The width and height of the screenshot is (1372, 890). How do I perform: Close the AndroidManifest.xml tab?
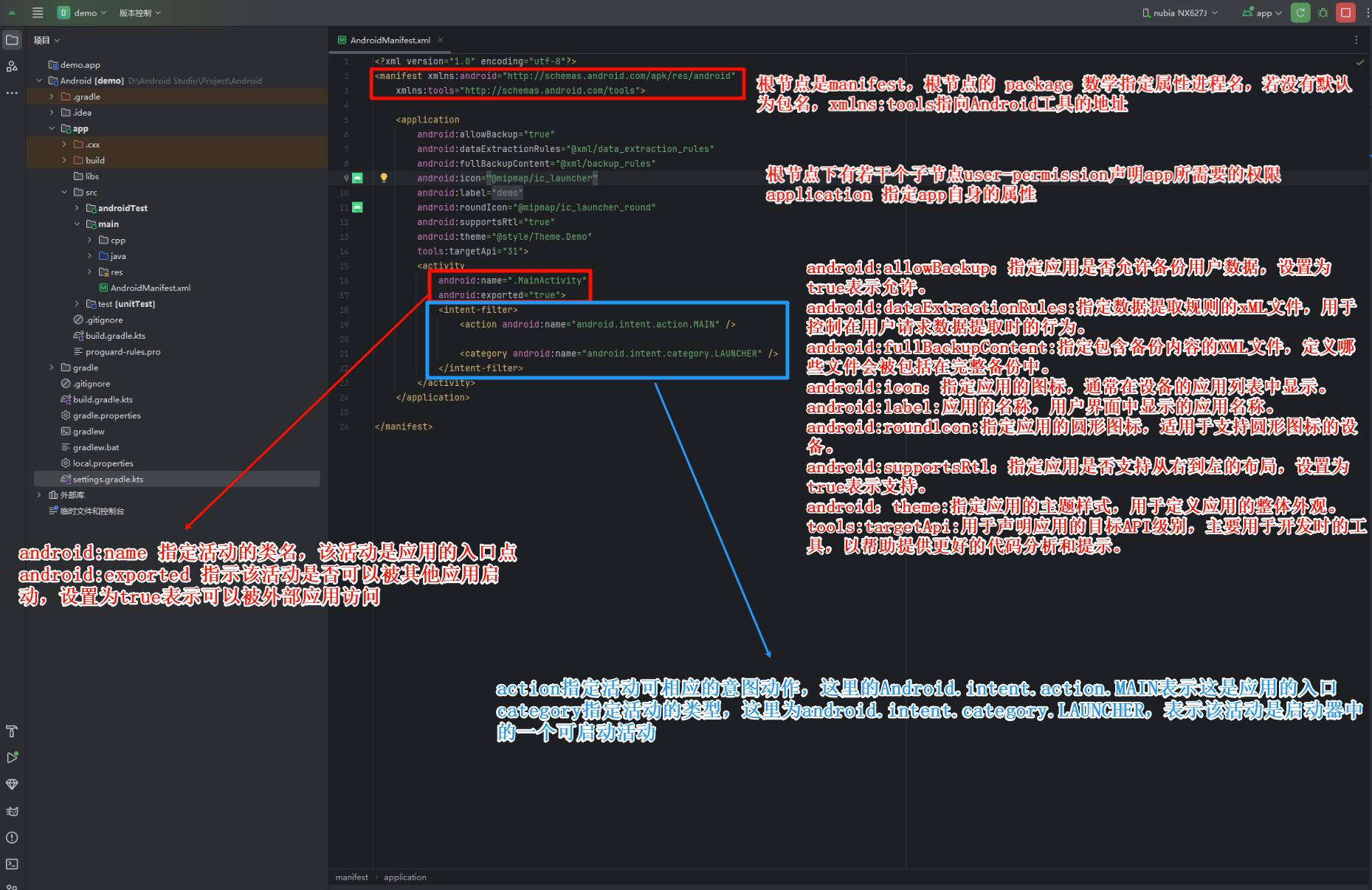(441, 40)
